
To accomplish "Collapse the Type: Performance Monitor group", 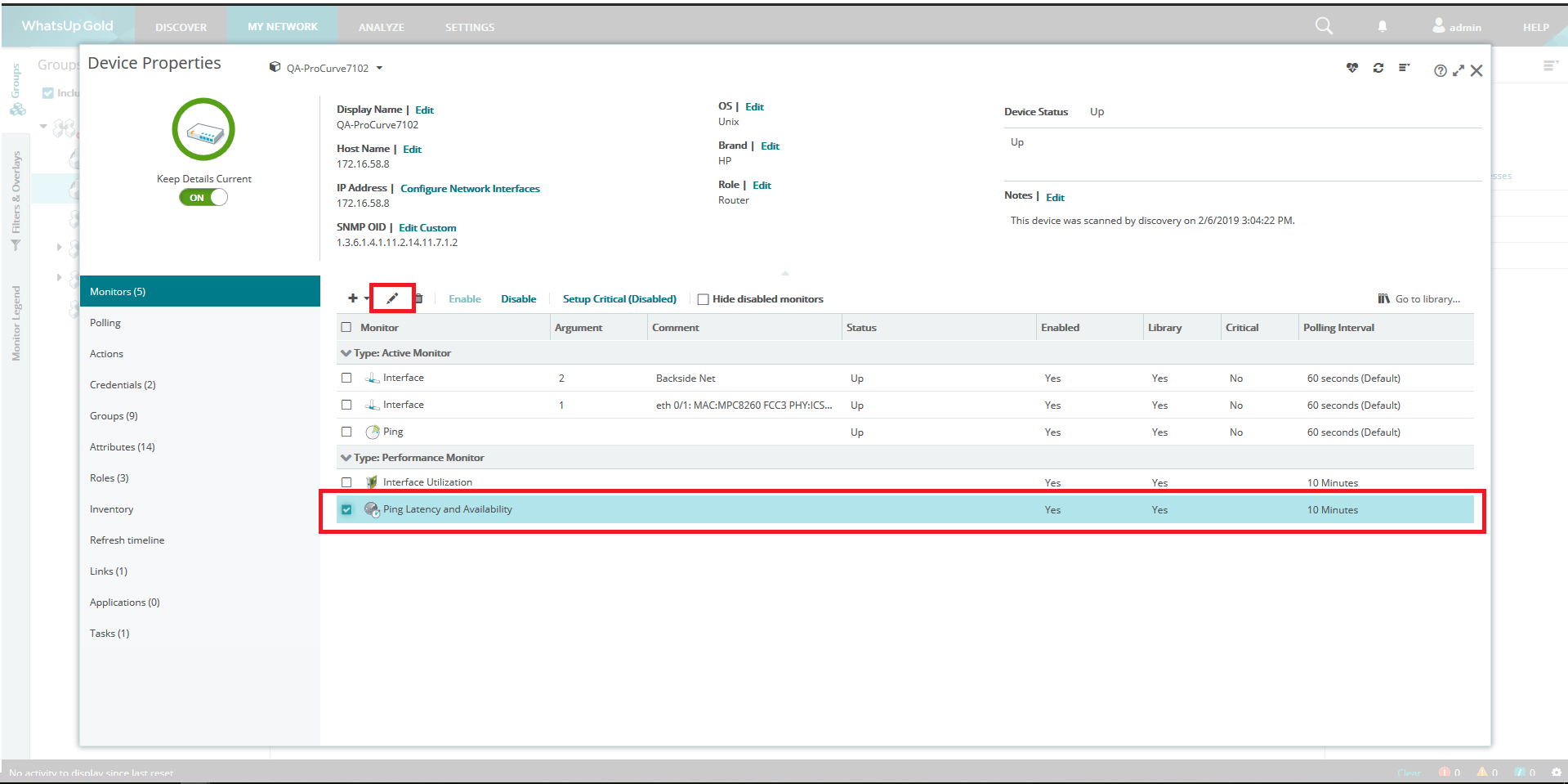I will 346,458.
